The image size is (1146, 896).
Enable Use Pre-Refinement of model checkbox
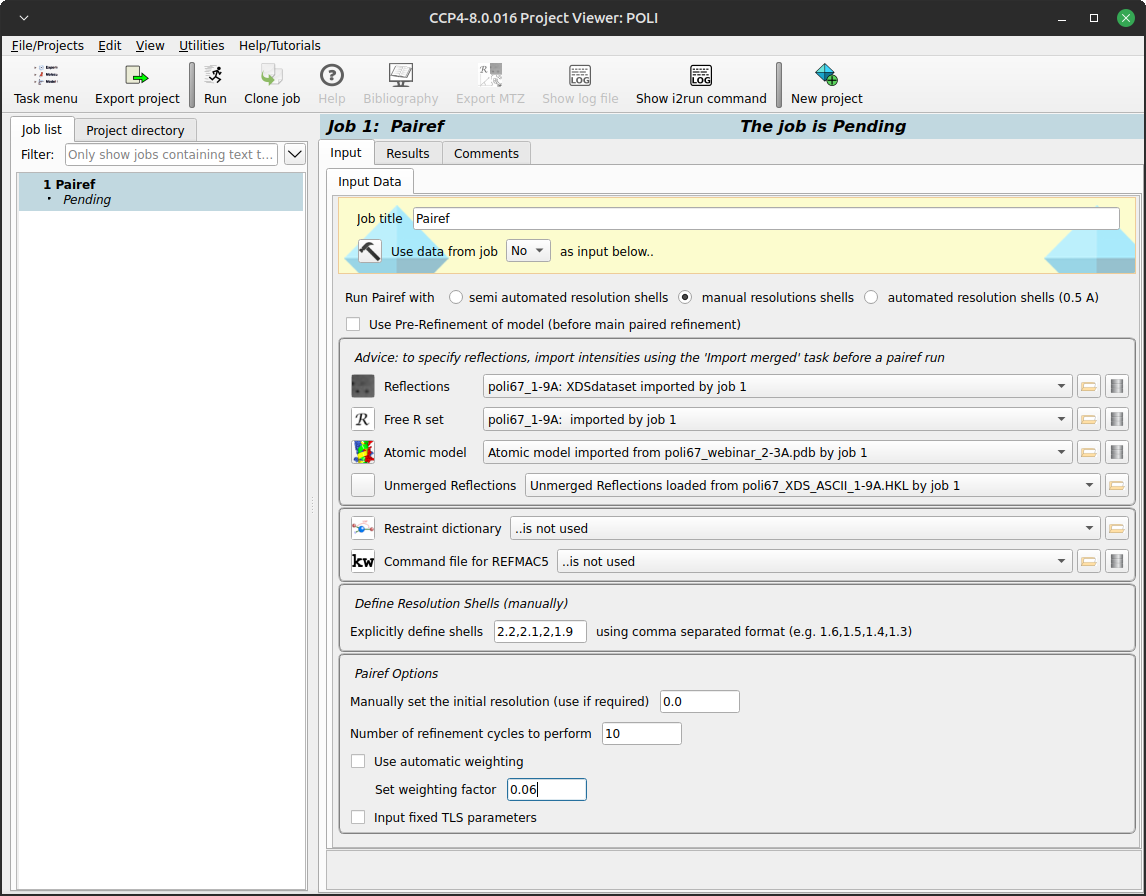(353, 324)
